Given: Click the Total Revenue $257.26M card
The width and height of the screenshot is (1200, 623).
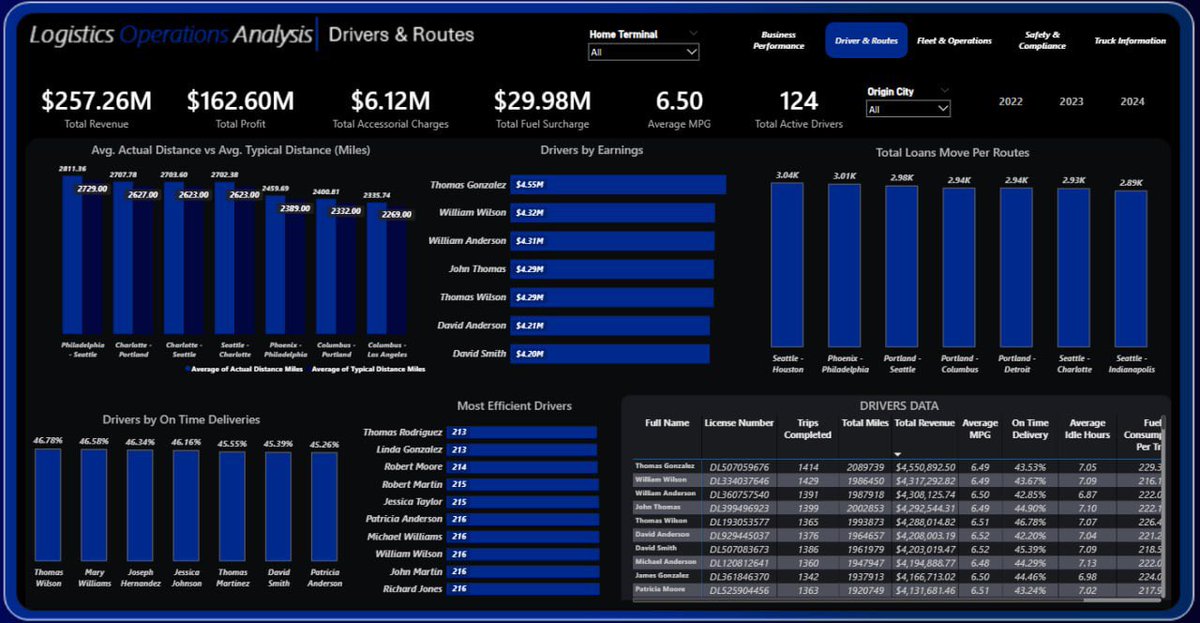Looking at the screenshot, I should (96, 108).
